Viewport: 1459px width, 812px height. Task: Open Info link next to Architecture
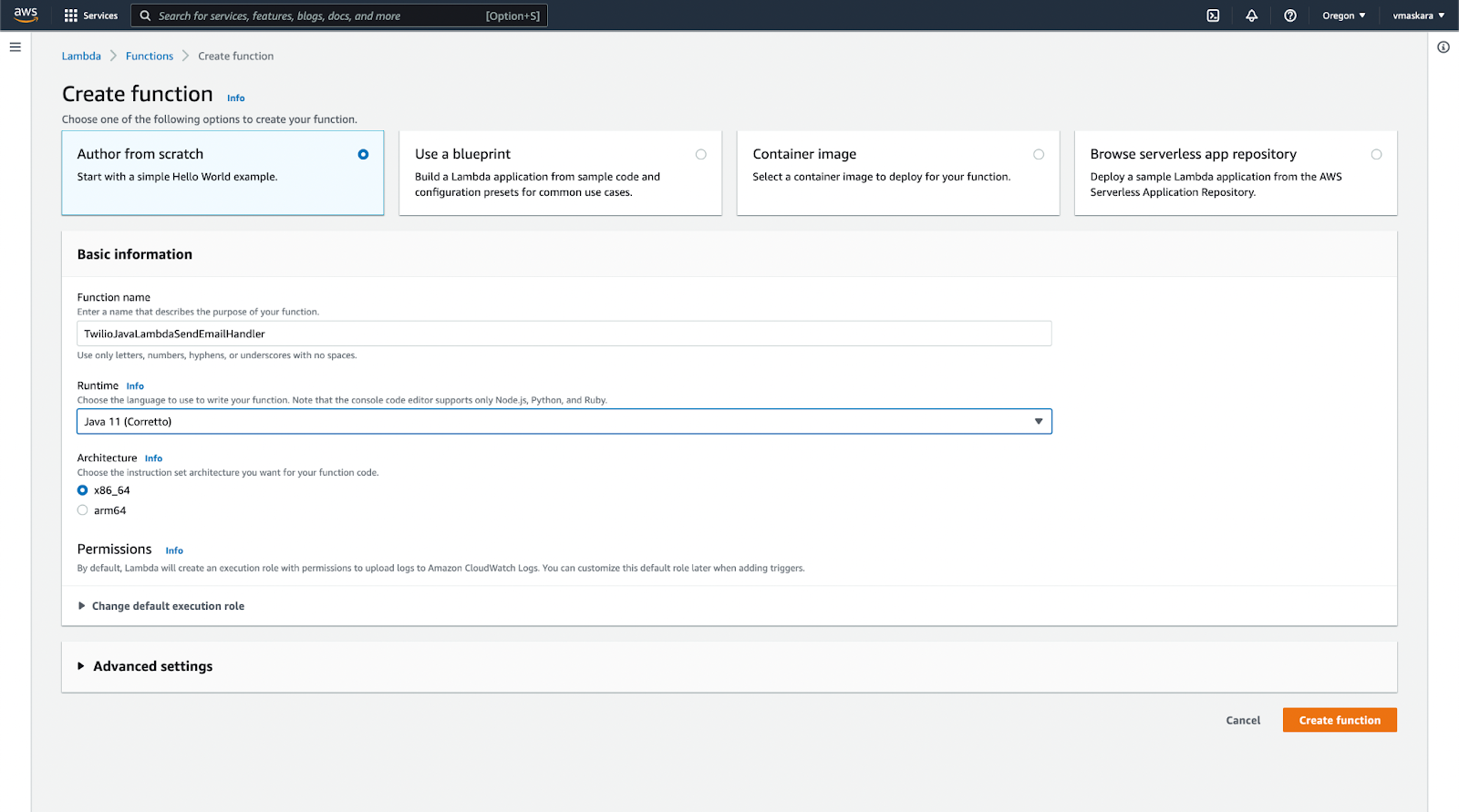pos(153,458)
